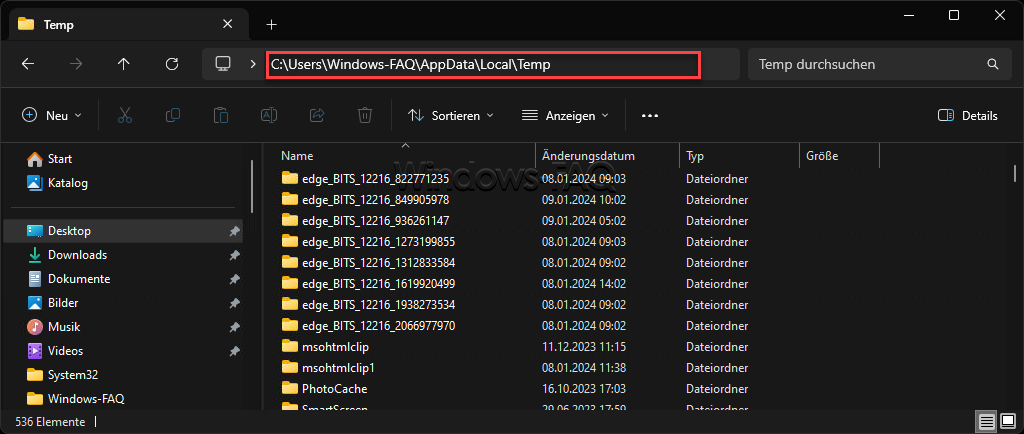Open the three-dot more options menu

[650, 116]
